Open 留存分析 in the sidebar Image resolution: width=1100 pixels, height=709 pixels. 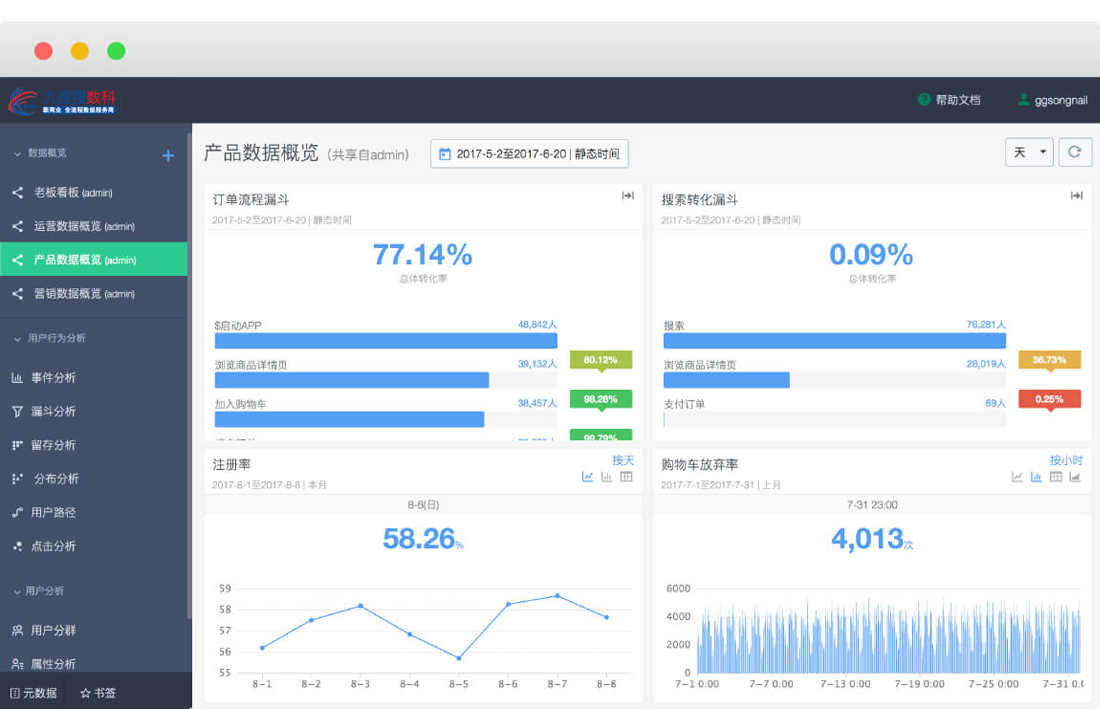[x=52, y=445]
